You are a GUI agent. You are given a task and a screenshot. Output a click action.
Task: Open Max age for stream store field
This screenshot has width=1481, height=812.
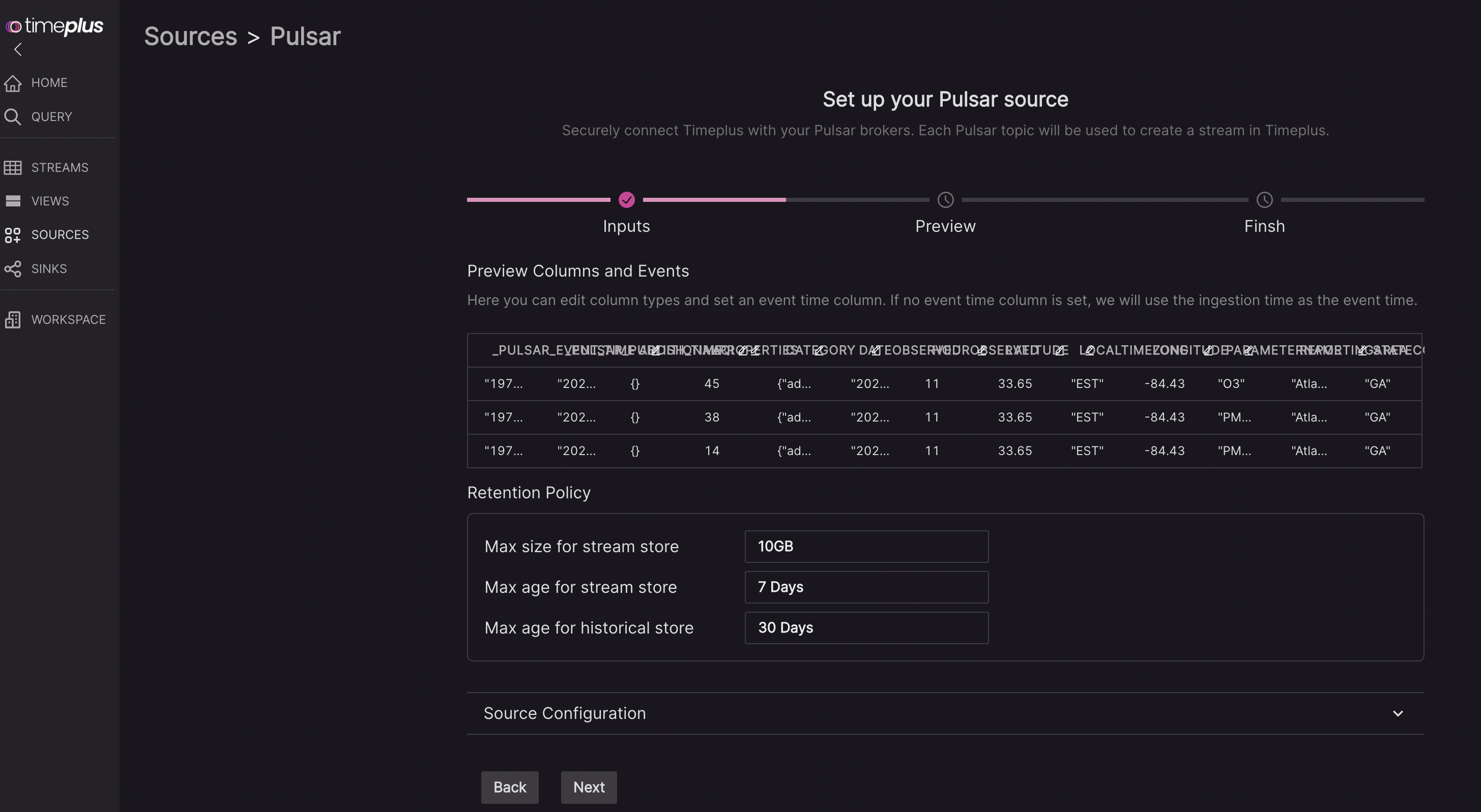[866, 587]
